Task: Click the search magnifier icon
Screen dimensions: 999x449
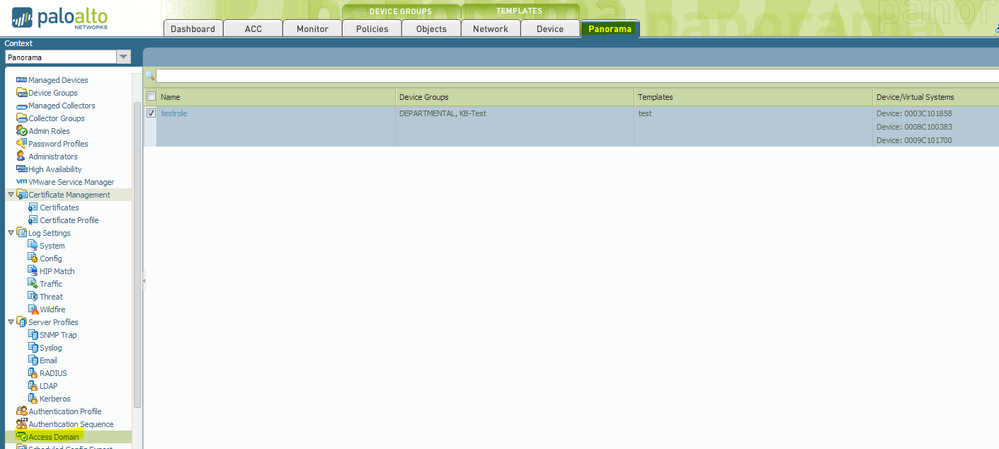Action: coord(150,76)
